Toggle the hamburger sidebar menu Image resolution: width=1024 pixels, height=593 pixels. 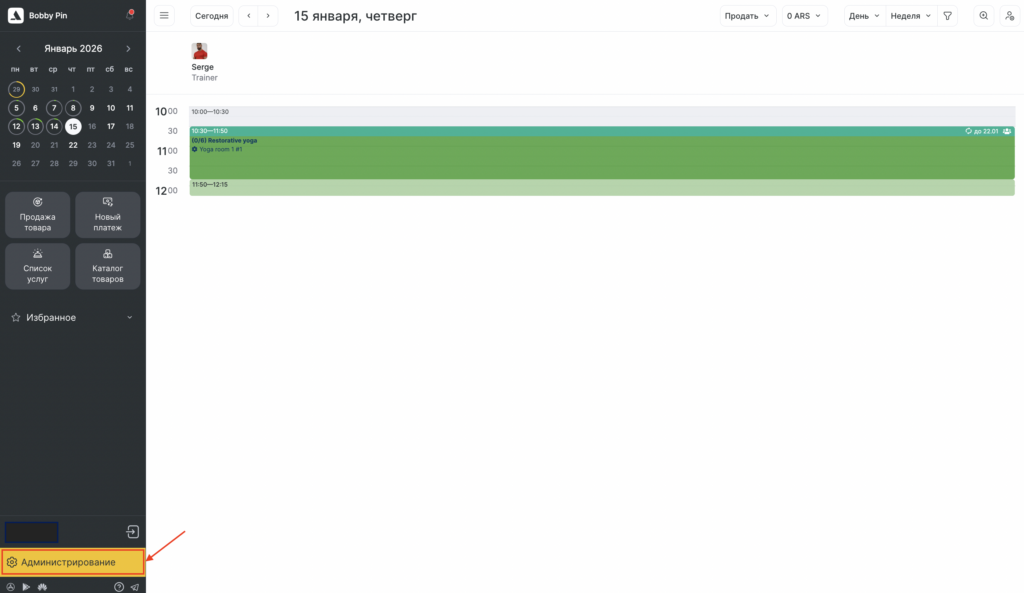[x=165, y=16]
